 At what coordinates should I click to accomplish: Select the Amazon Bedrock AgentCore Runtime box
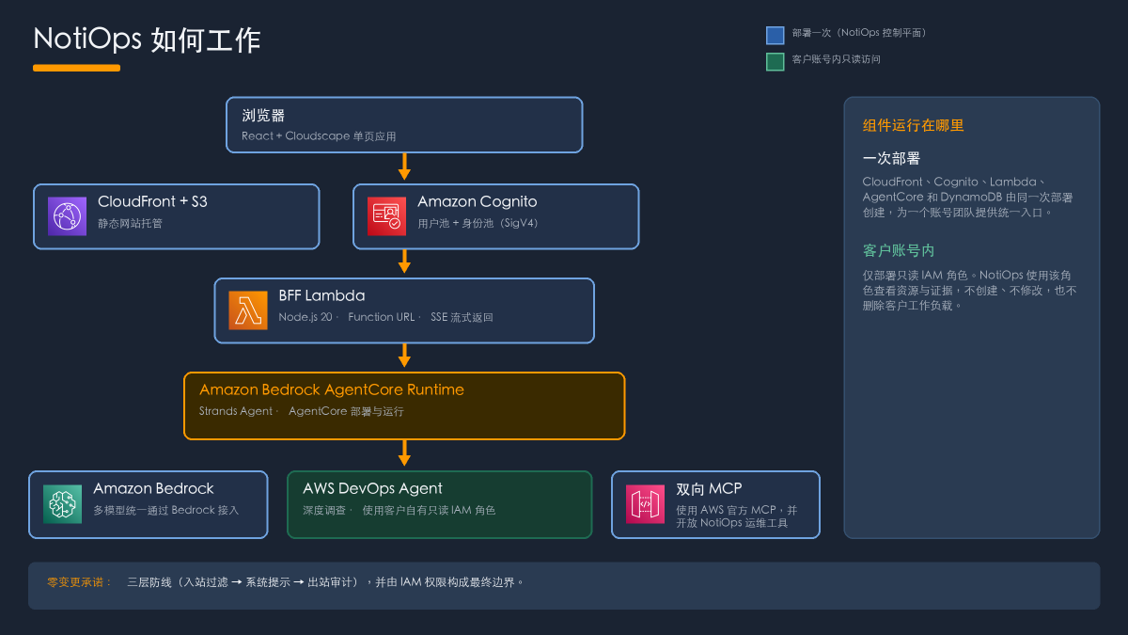(404, 406)
